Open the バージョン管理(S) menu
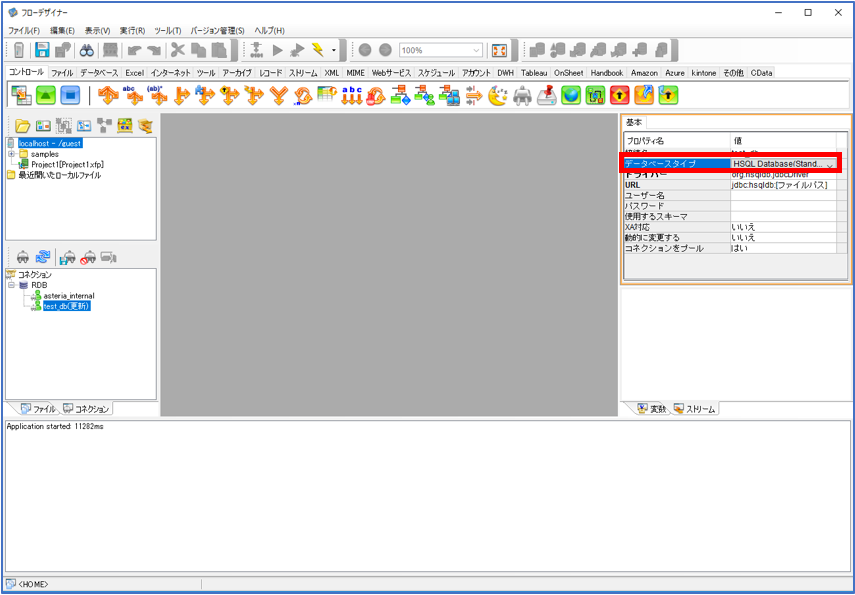This screenshot has width=855, height=595. (x=217, y=31)
